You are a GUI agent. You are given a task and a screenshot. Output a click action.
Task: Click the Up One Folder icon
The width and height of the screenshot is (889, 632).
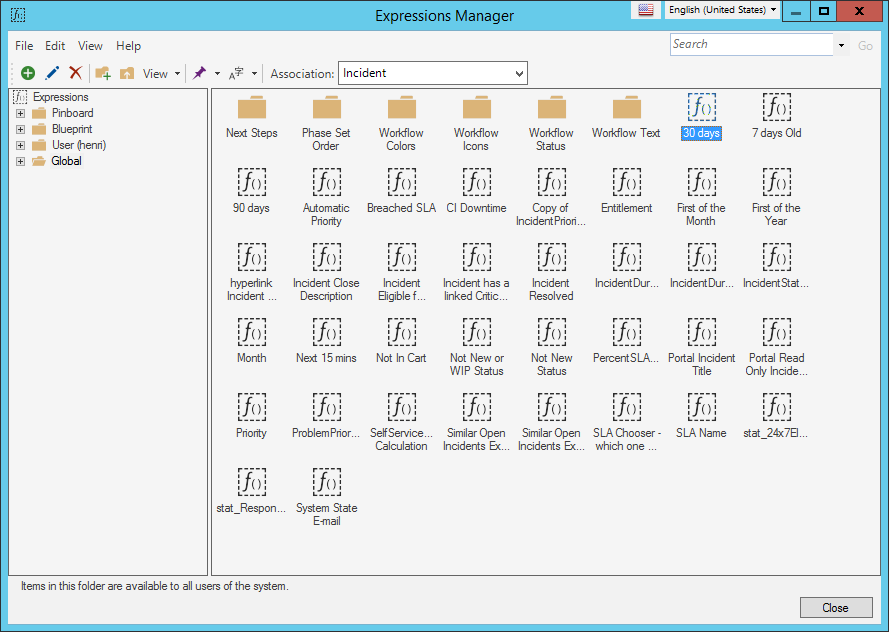point(127,73)
